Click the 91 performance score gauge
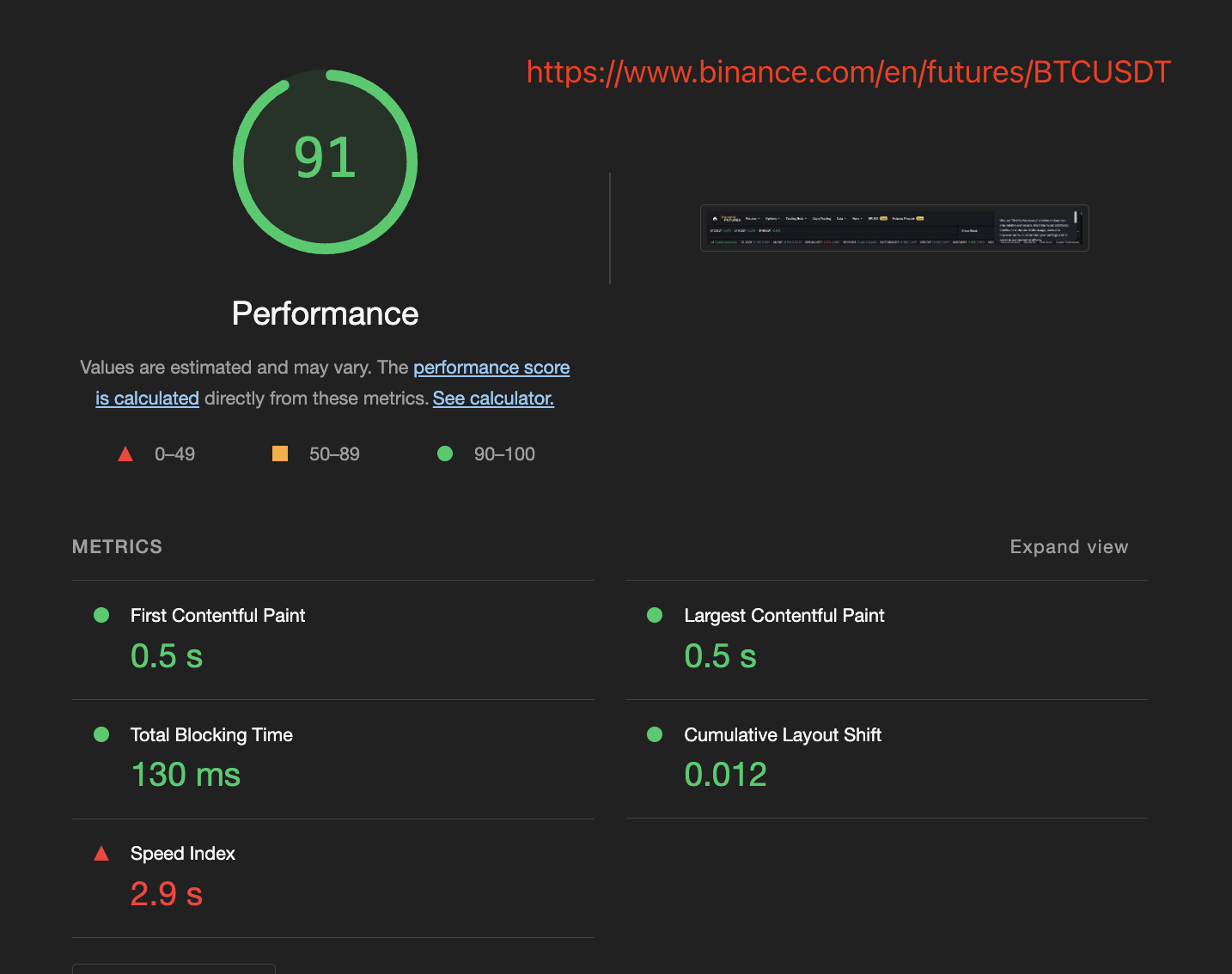1232x974 pixels. (326, 161)
